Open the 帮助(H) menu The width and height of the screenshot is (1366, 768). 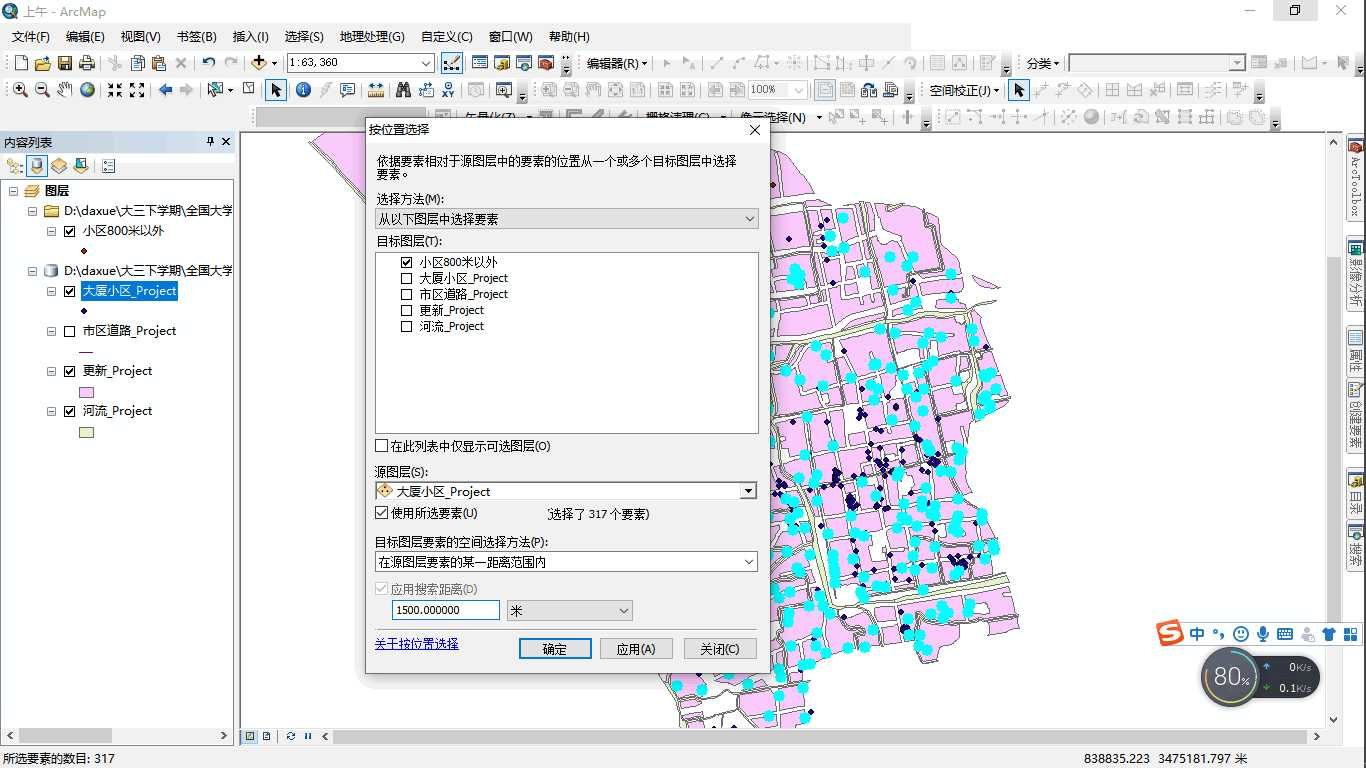(x=569, y=36)
